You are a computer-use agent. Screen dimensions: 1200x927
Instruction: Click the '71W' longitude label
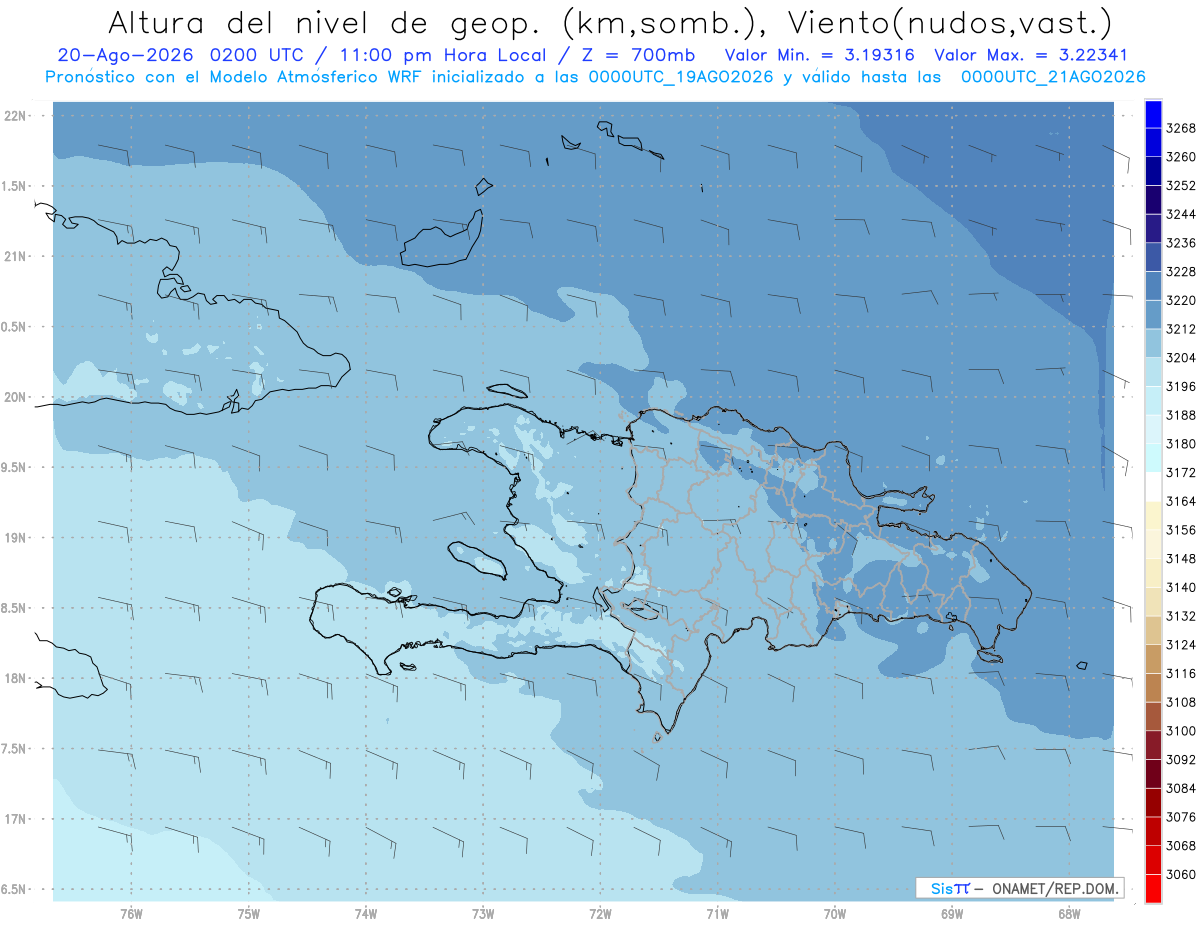[717, 914]
